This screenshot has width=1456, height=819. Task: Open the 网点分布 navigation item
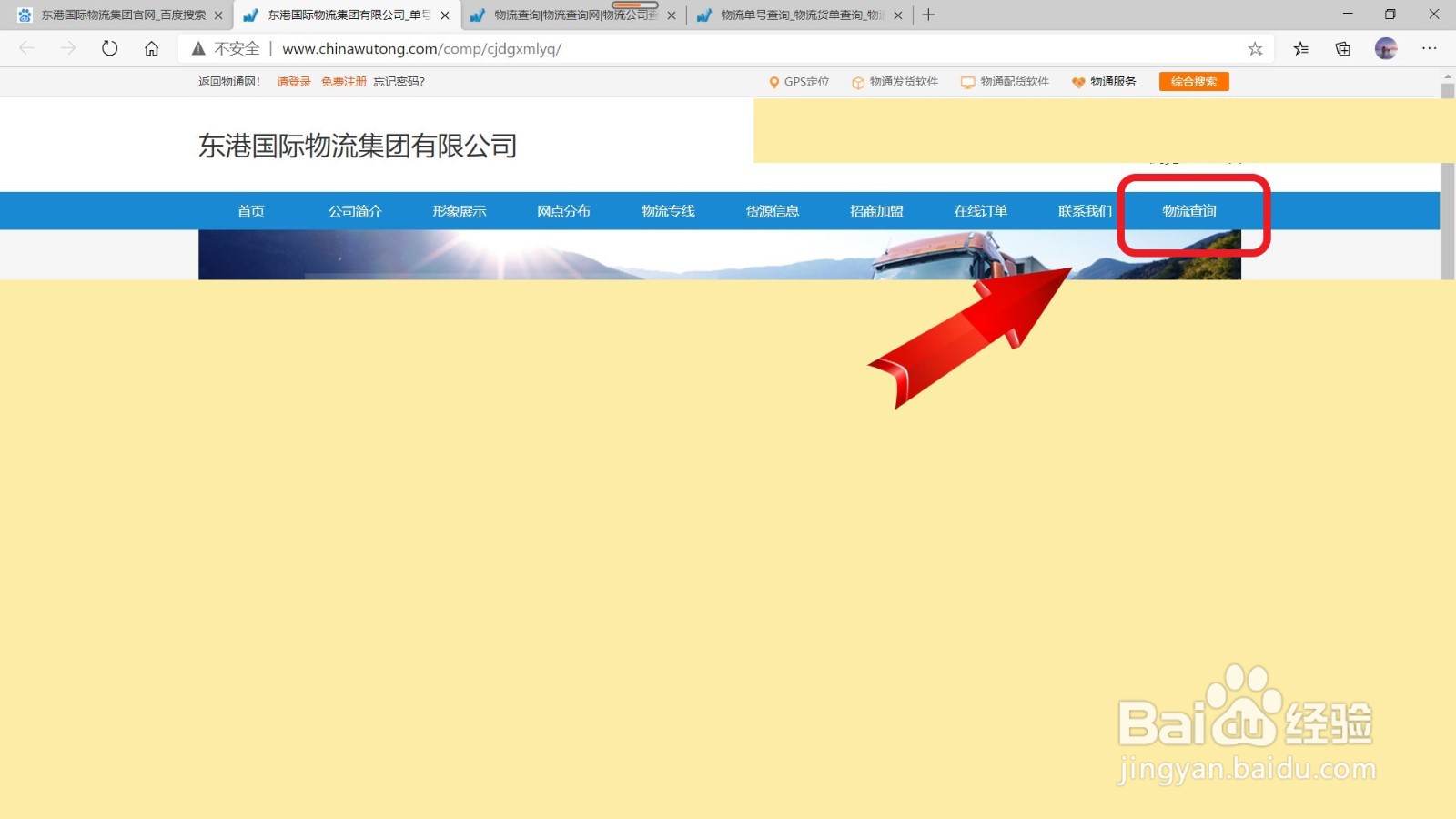tap(563, 211)
